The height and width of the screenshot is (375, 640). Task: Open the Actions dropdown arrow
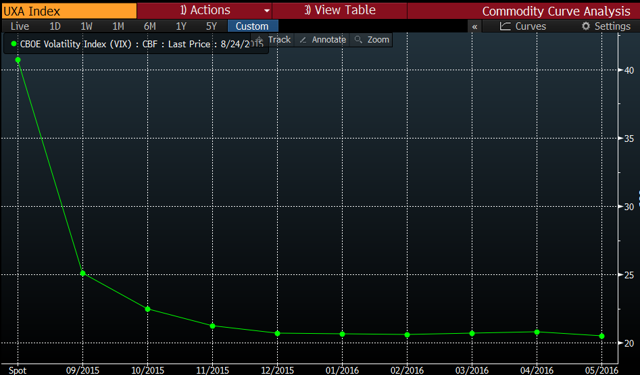tap(267, 11)
